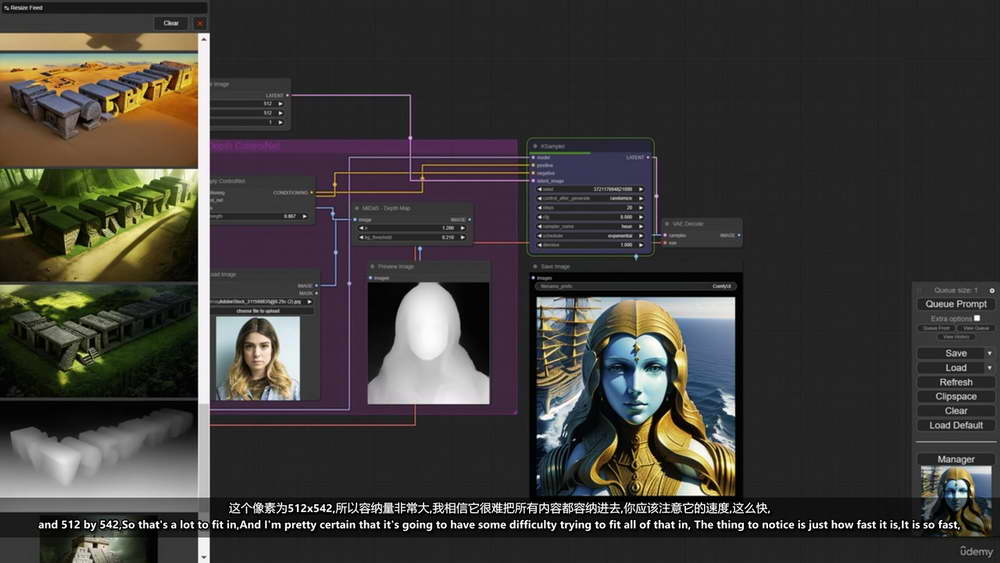This screenshot has width=1000, height=563.
Task: Decrease KSampler steps with left arrow
Action: 540,208
